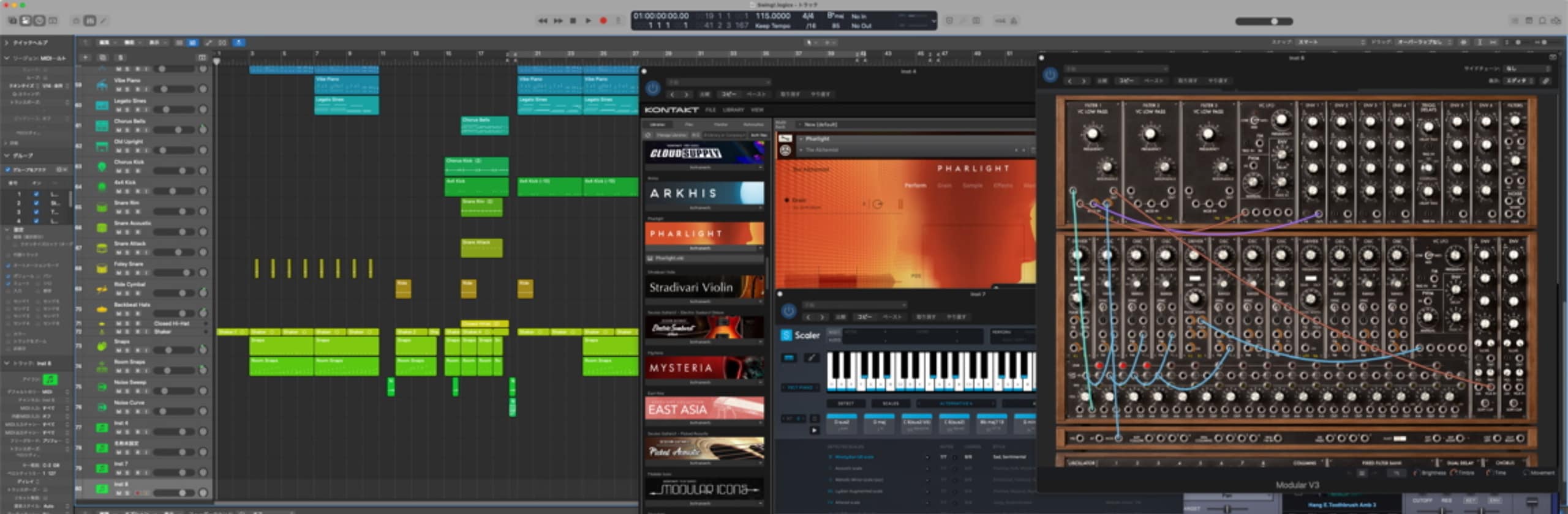Switch to Pharlight Perform tab
Image resolution: width=1568 pixels, height=514 pixels.
[915, 185]
